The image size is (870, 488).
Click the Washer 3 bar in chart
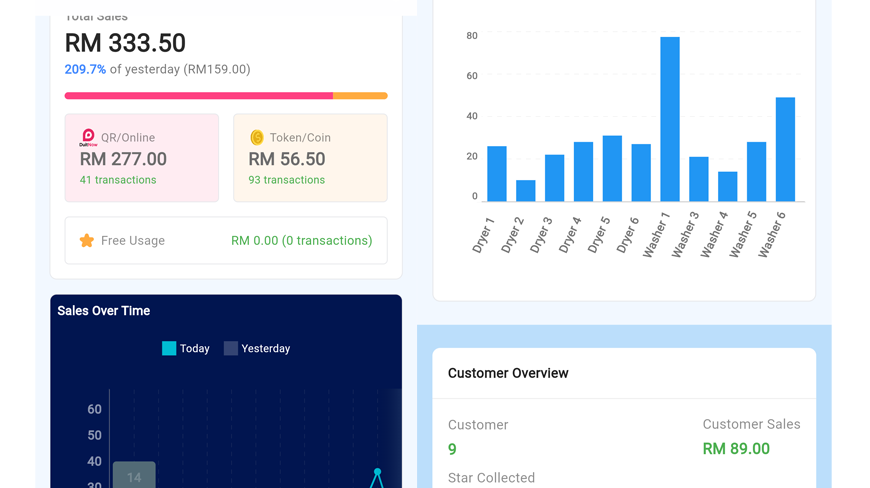(699, 179)
